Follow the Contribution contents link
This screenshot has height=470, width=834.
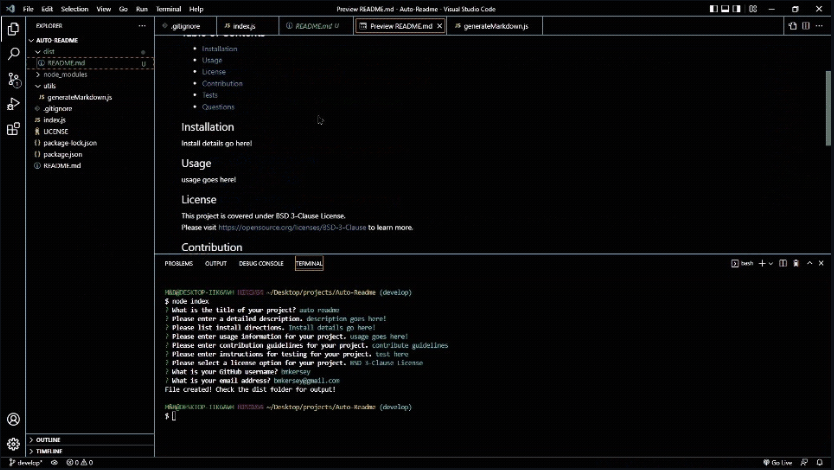(x=222, y=83)
